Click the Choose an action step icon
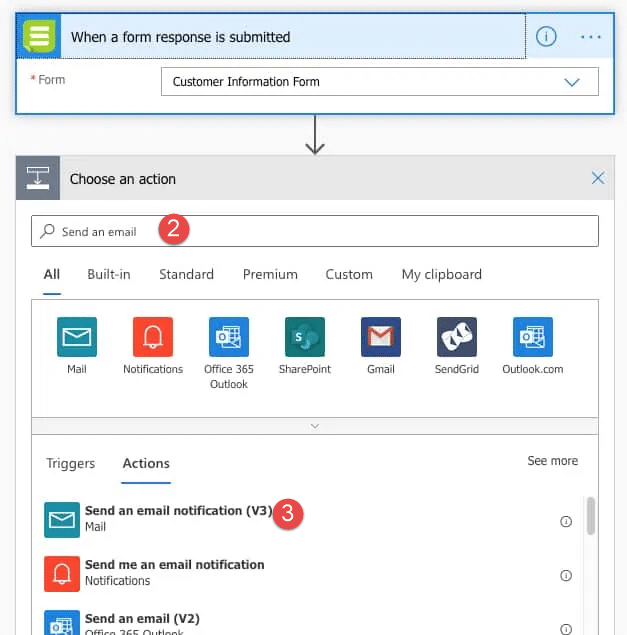The image size is (627, 635). tap(38, 178)
